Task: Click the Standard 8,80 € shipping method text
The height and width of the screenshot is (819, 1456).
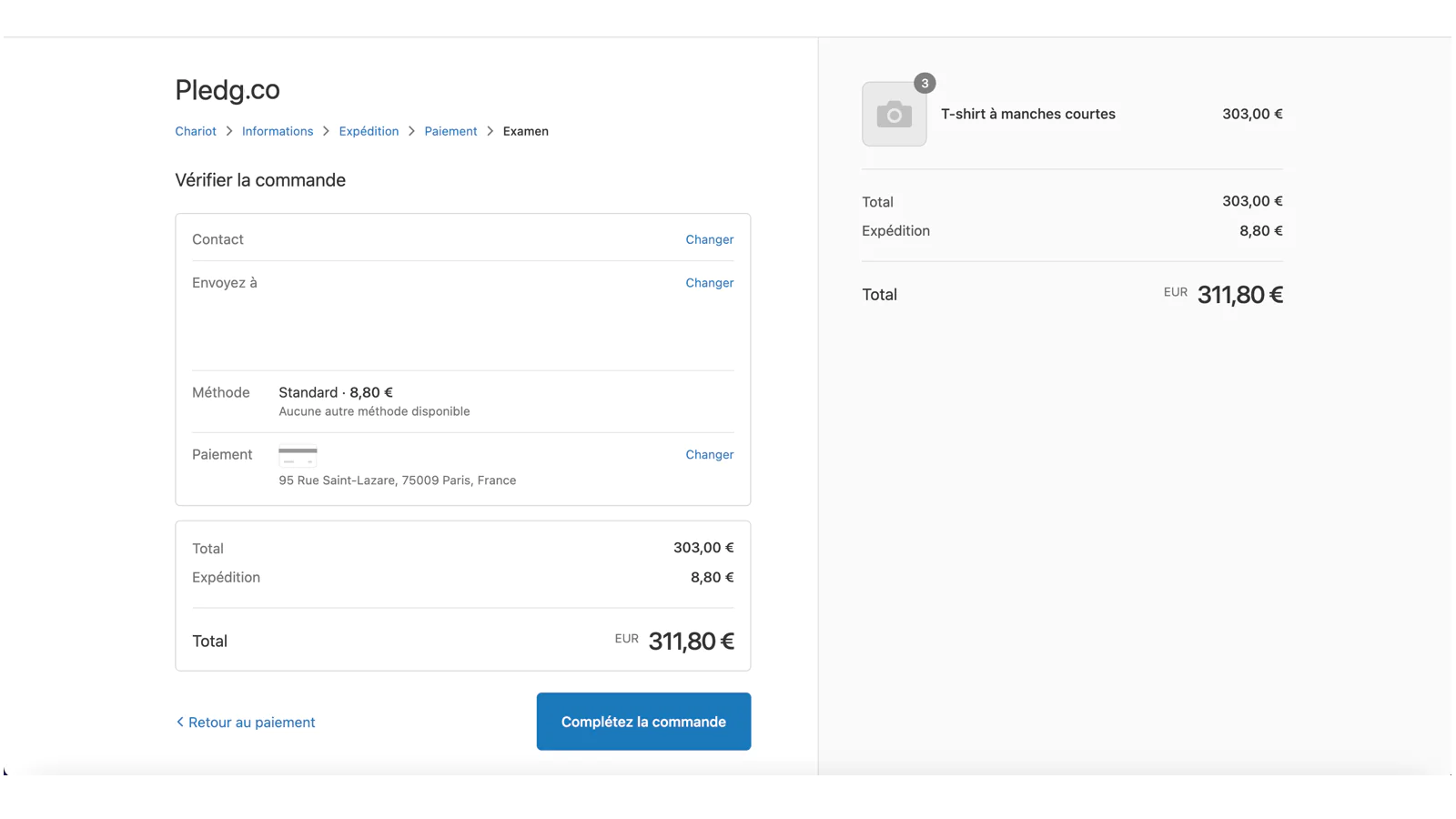Action: click(336, 392)
